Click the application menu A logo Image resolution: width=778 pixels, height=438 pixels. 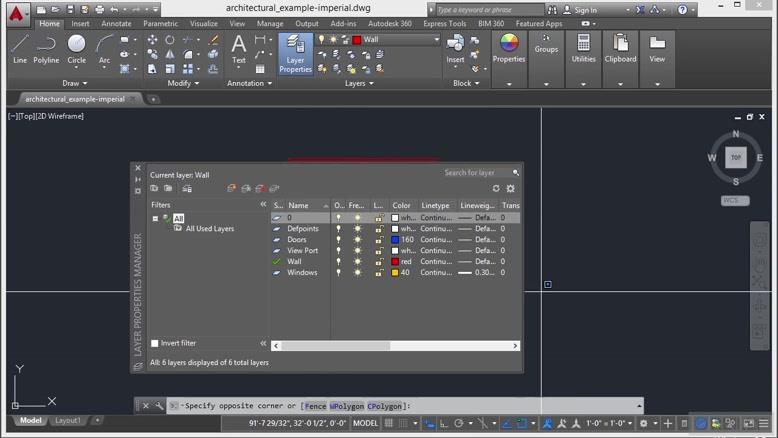pos(16,13)
